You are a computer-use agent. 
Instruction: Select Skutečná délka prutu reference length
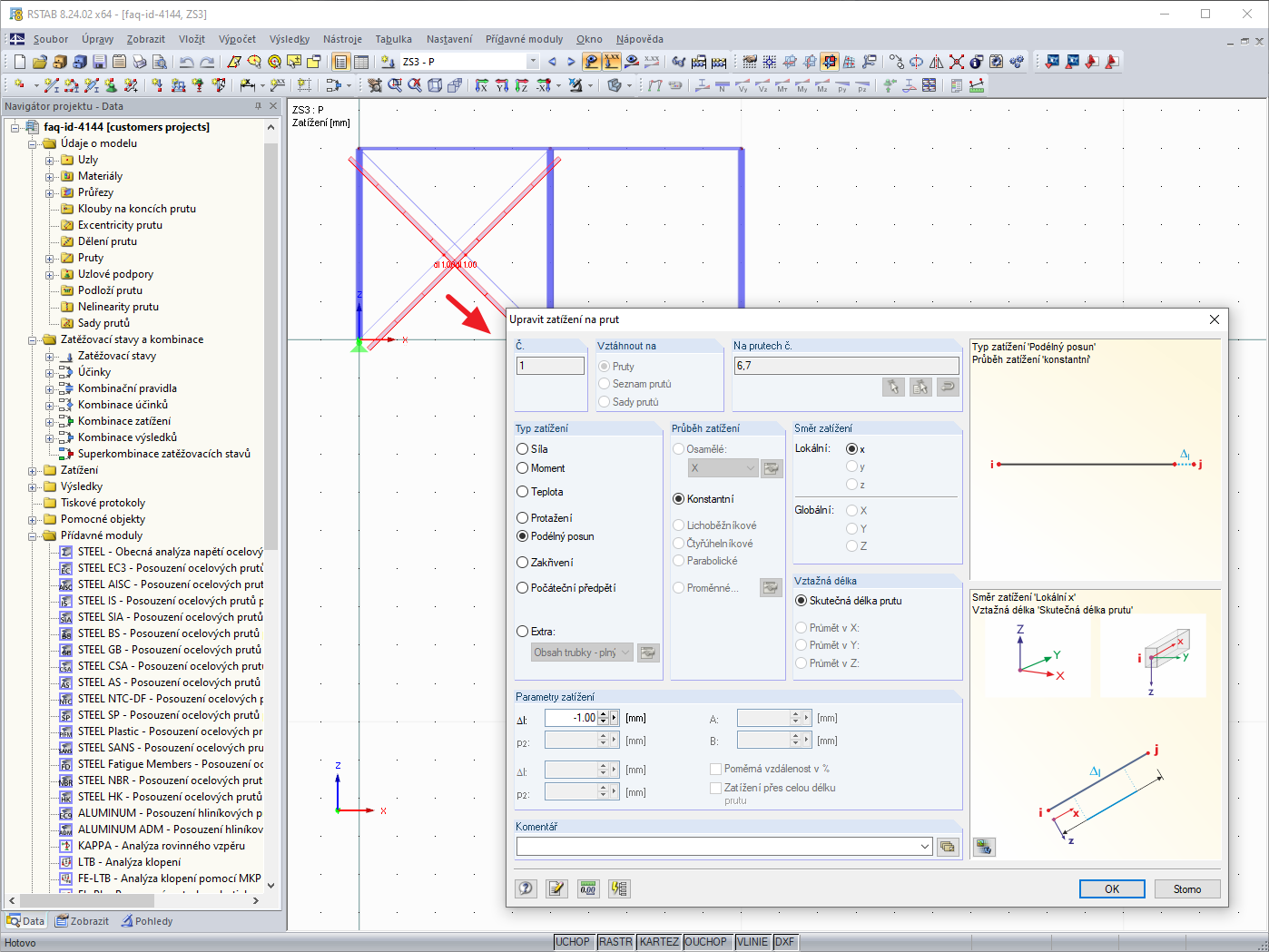click(x=802, y=601)
